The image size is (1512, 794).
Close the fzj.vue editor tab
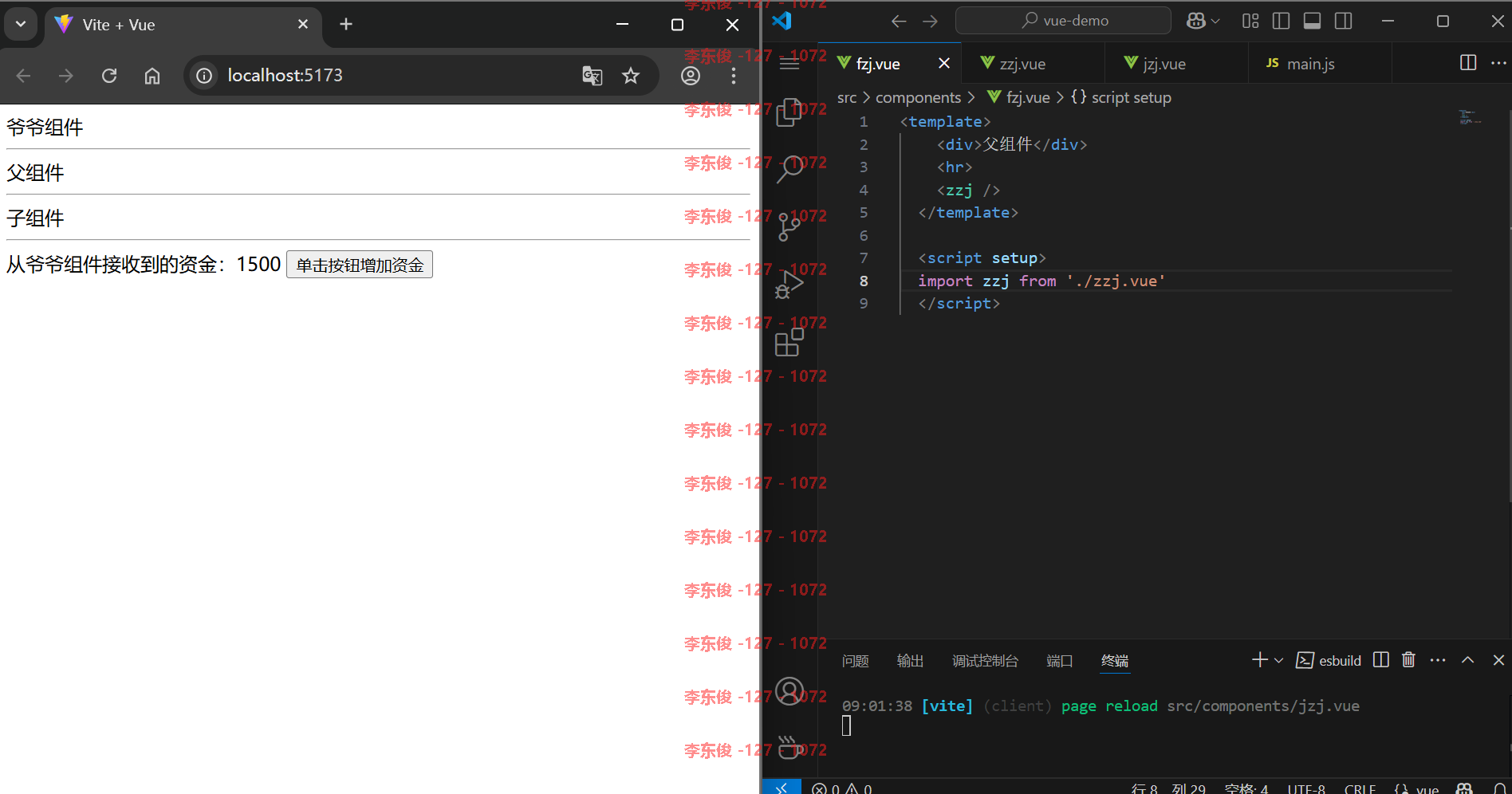click(944, 63)
